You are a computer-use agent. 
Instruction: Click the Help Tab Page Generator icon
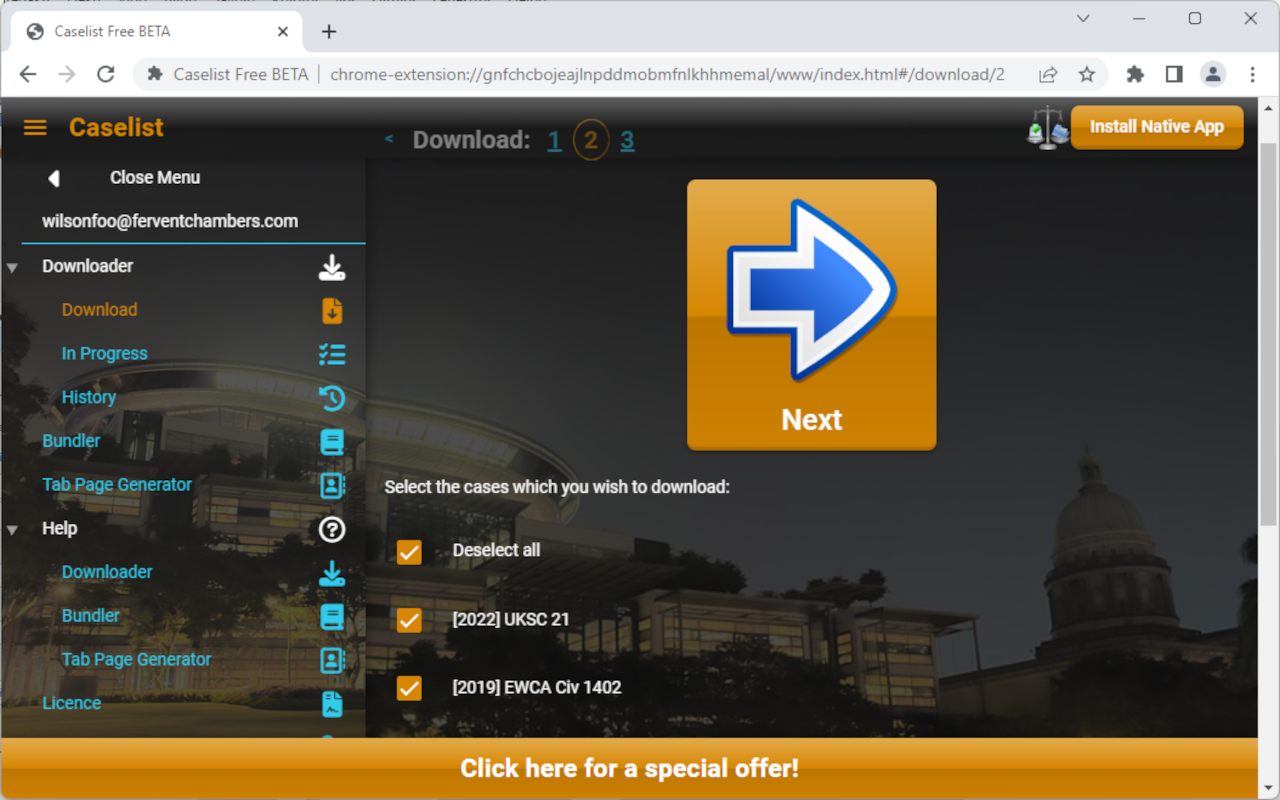332,661
